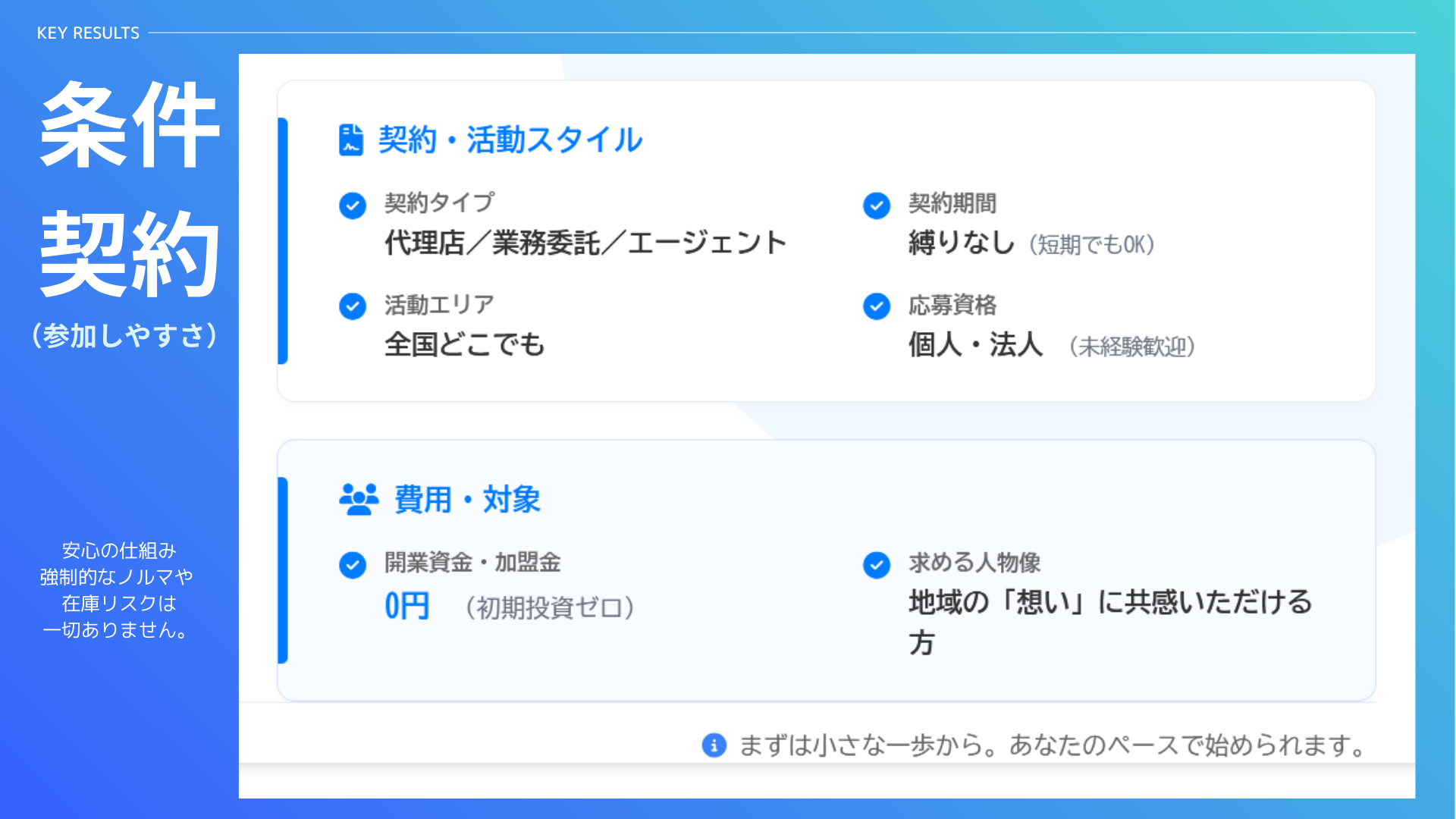Click the 縛りなし text

pos(962,243)
